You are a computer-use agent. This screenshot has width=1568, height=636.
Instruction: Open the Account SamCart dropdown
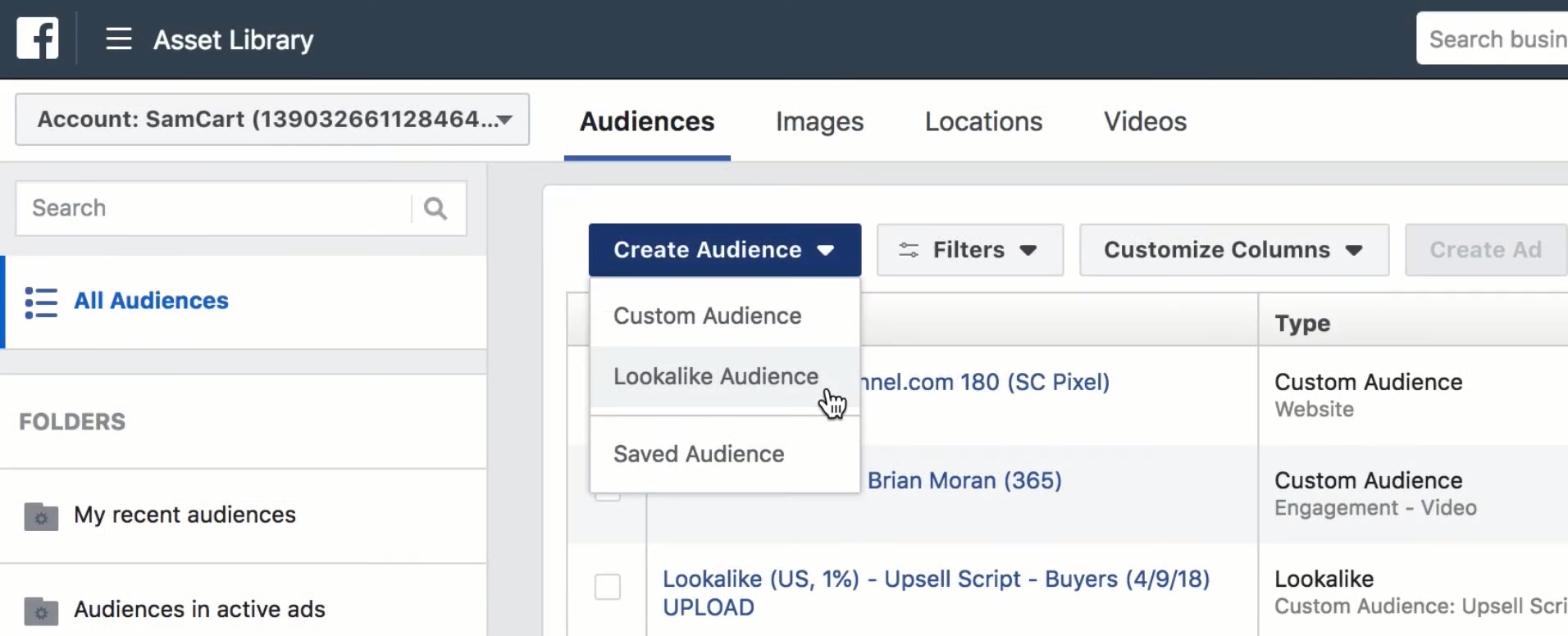tap(272, 120)
